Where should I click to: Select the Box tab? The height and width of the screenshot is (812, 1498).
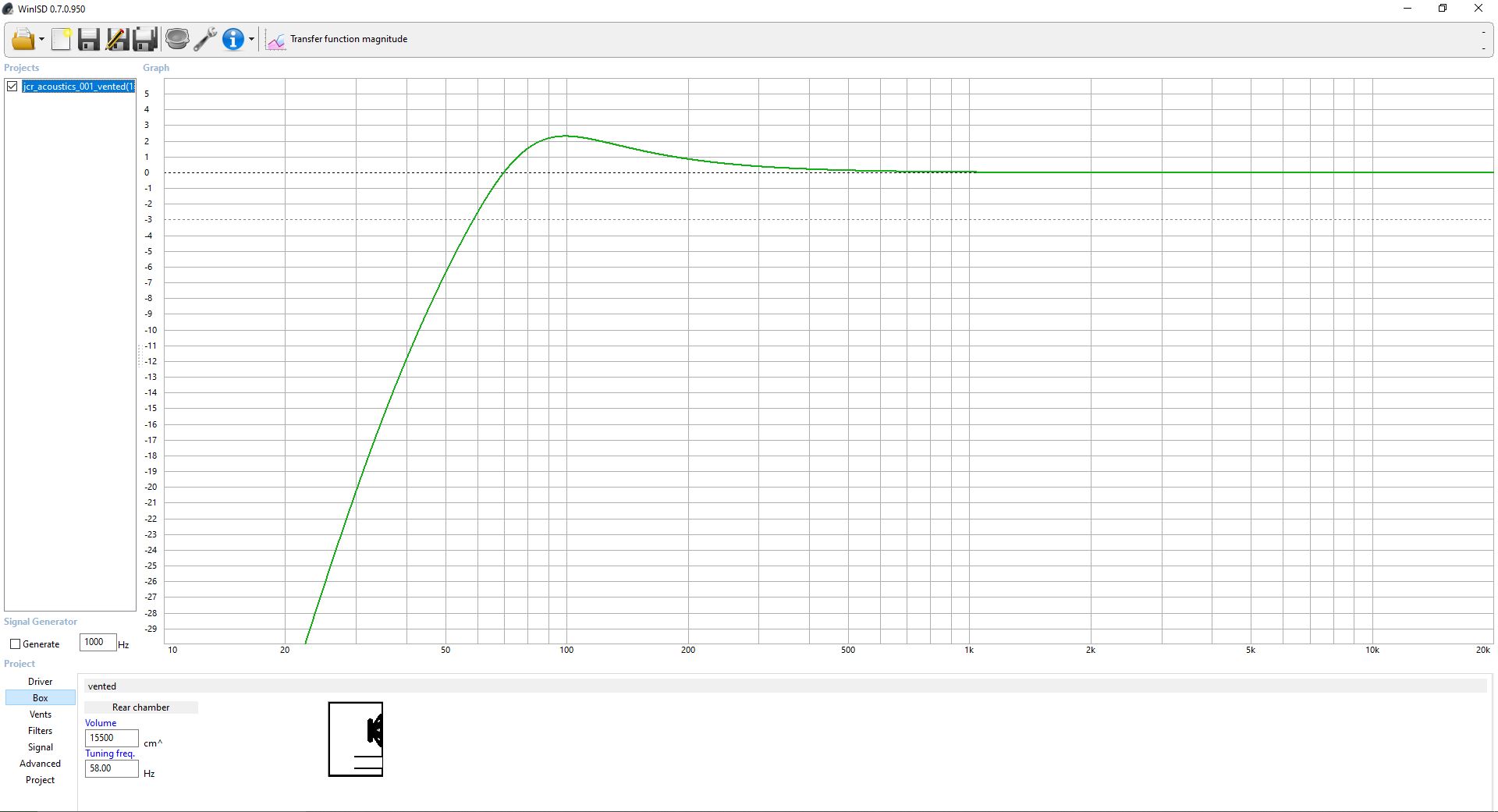[41, 698]
